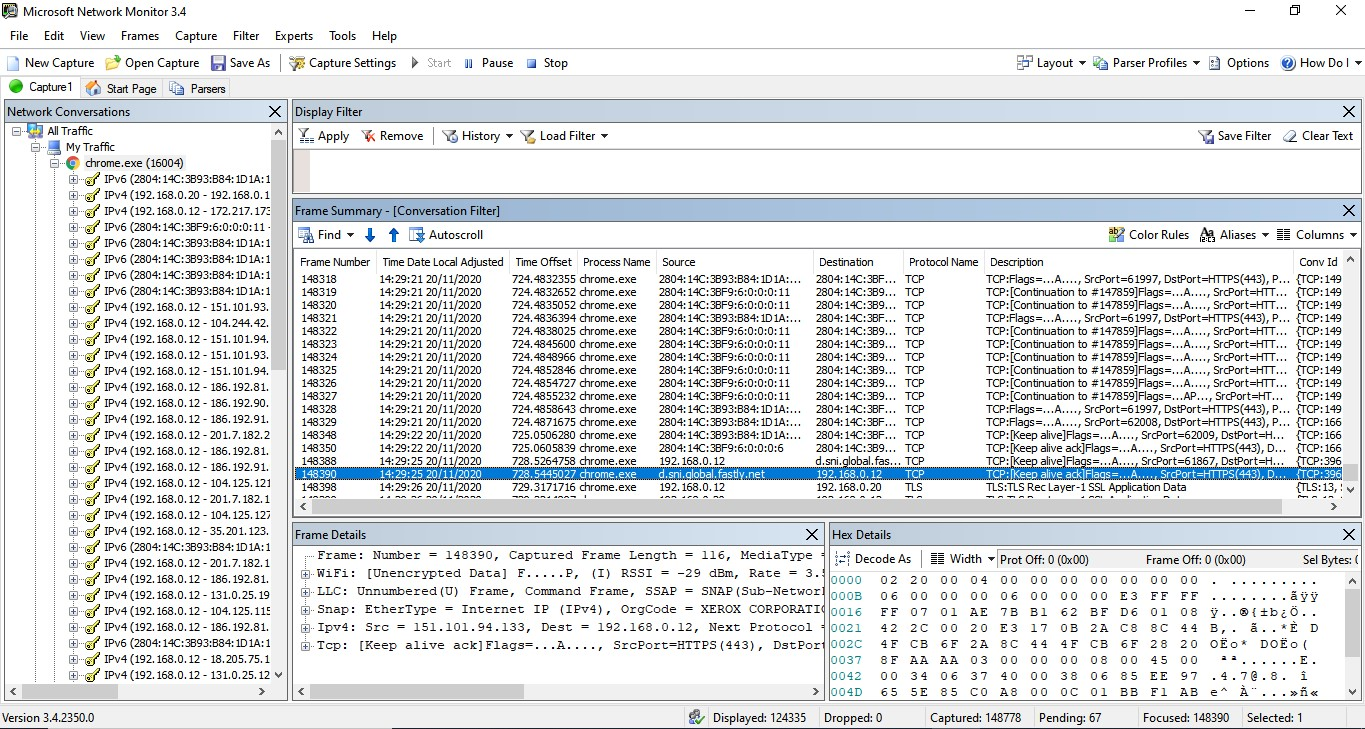Screen dimensions: 1365x729
Task: Sort by the Frame Number column header
Action: (x=335, y=262)
